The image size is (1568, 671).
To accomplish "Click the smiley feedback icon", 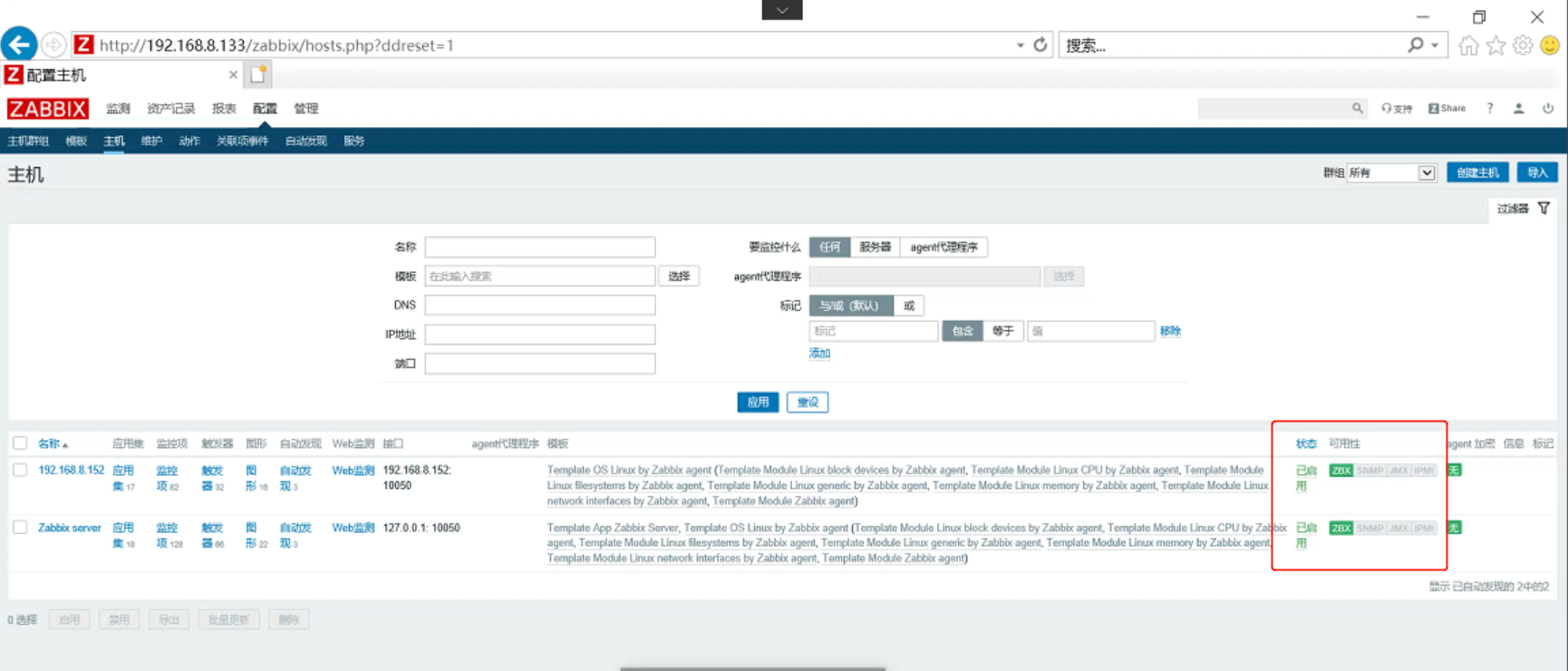I will click(x=1550, y=45).
